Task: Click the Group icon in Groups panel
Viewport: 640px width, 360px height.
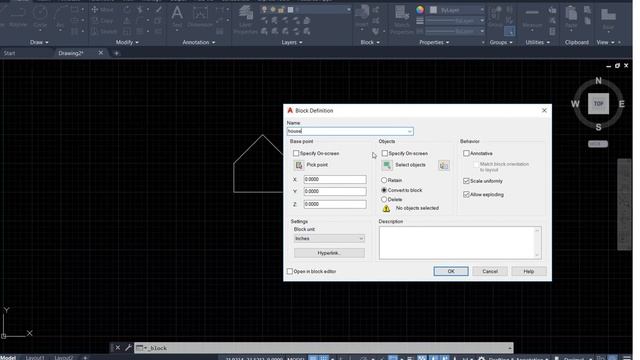Action: coord(495,16)
